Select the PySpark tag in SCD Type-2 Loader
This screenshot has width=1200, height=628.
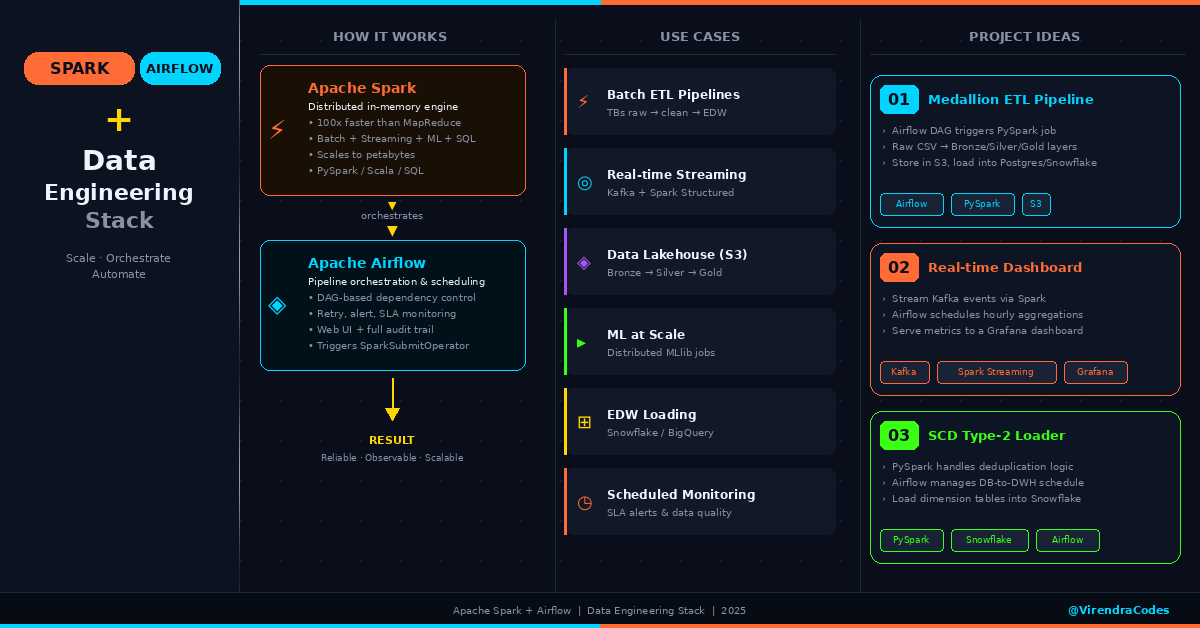(911, 540)
